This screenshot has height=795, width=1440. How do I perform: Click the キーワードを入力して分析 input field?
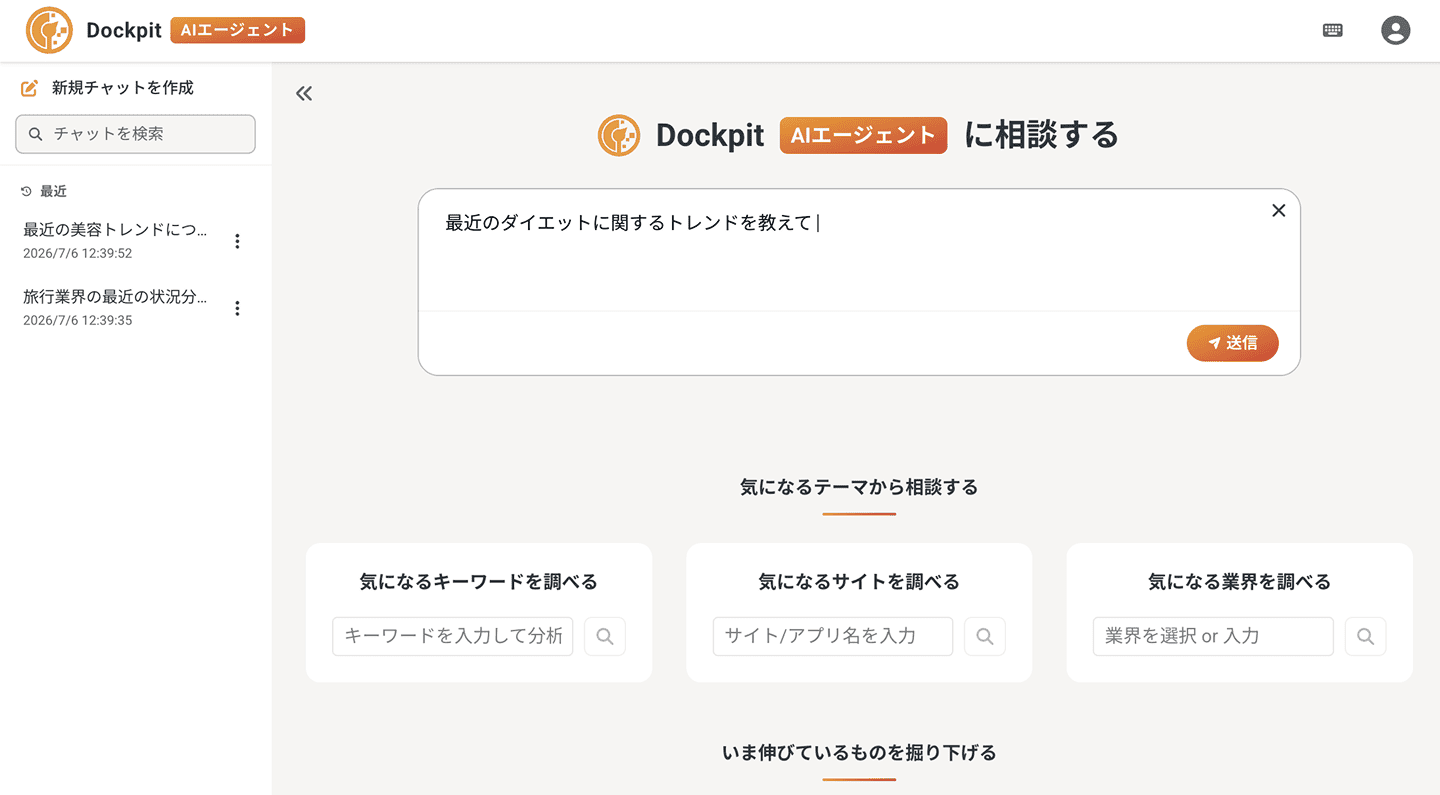point(453,636)
